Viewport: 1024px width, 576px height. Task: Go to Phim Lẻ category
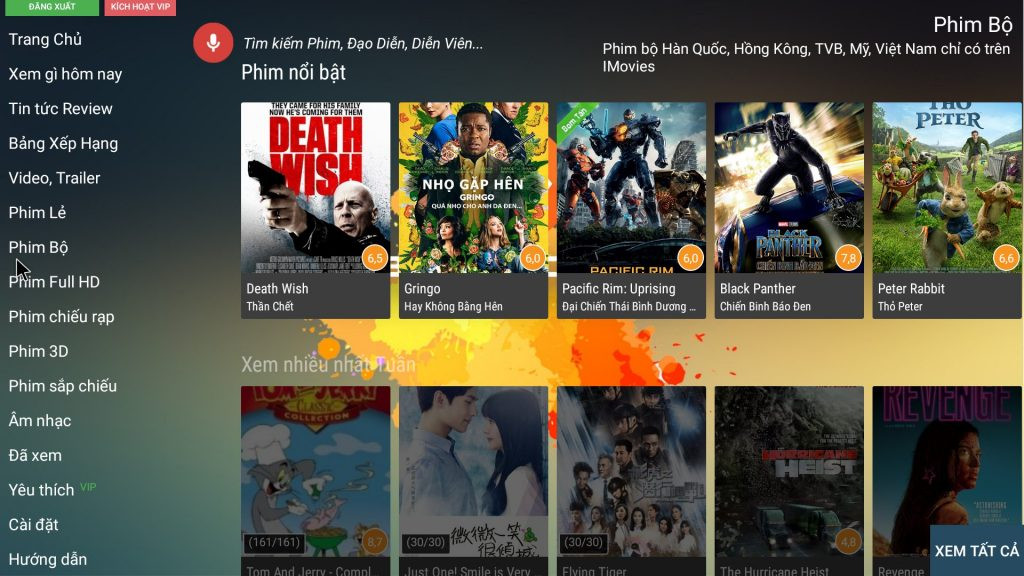37,213
